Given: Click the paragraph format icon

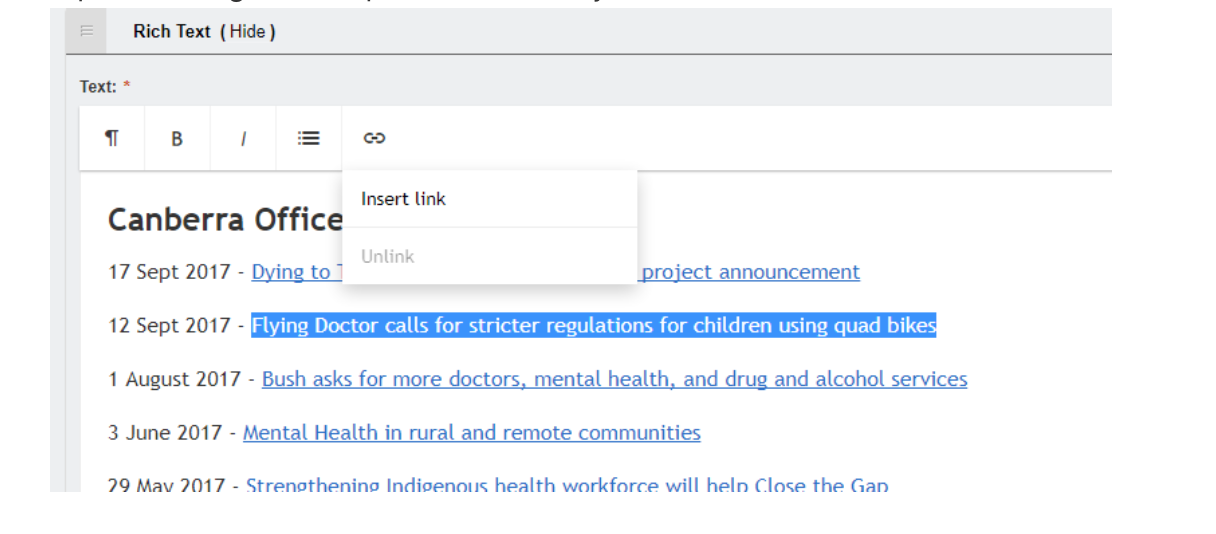Looking at the screenshot, I should [112, 138].
